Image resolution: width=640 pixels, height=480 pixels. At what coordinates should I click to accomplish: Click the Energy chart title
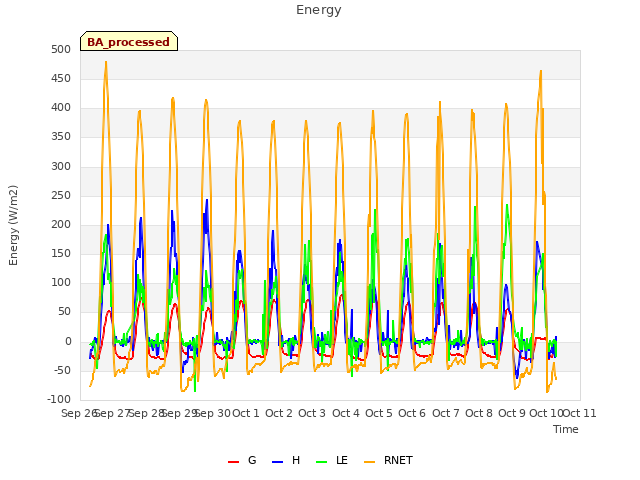click(319, 10)
